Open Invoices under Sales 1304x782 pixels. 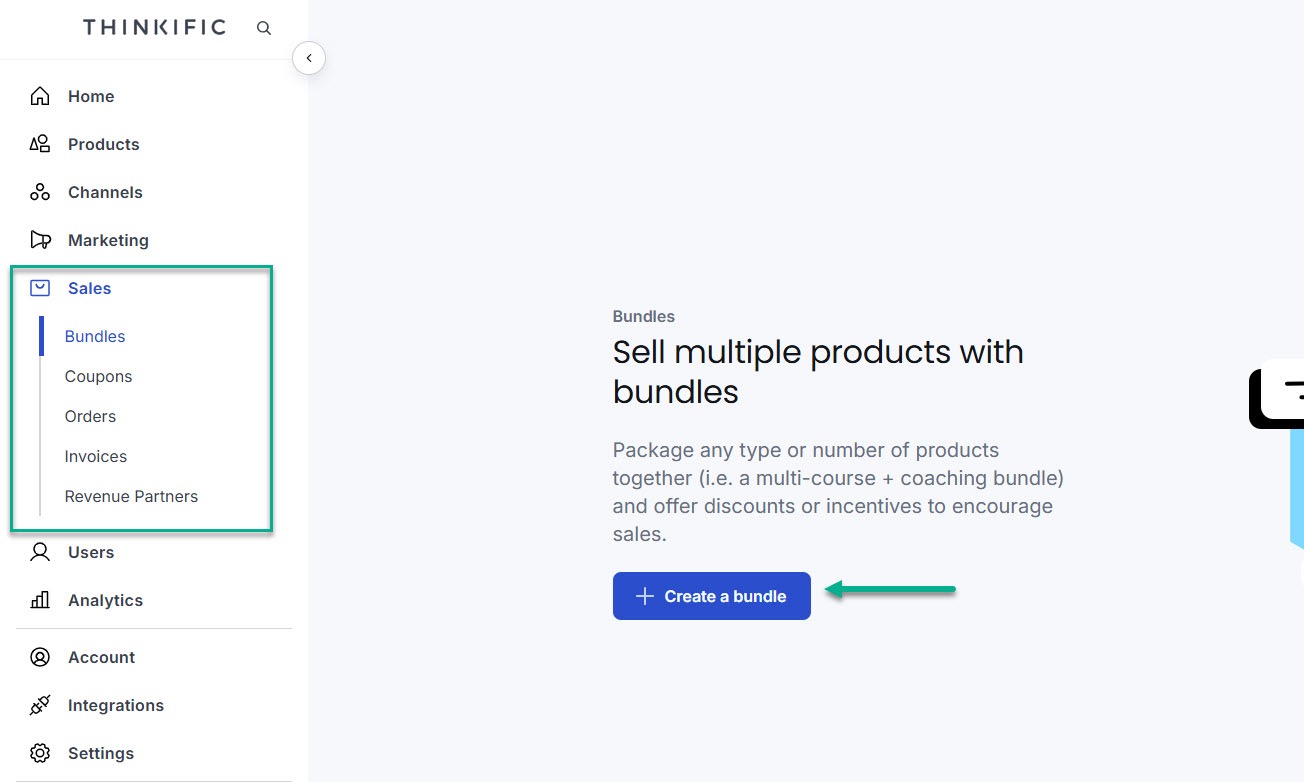(96, 456)
